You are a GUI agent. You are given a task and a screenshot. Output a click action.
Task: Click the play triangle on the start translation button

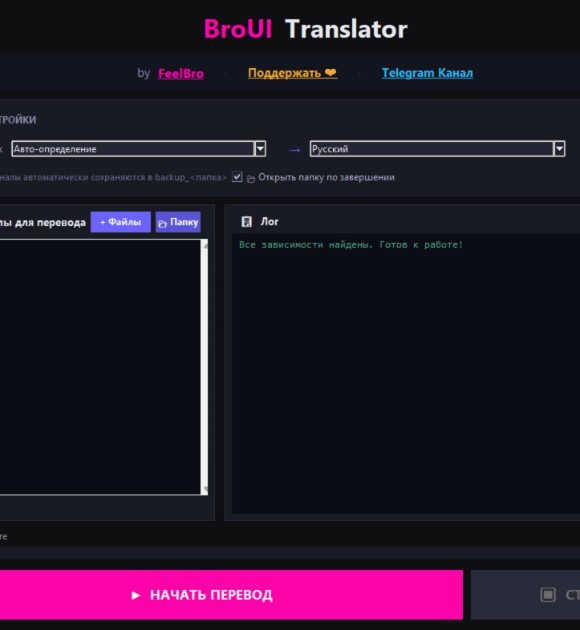(136, 595)
